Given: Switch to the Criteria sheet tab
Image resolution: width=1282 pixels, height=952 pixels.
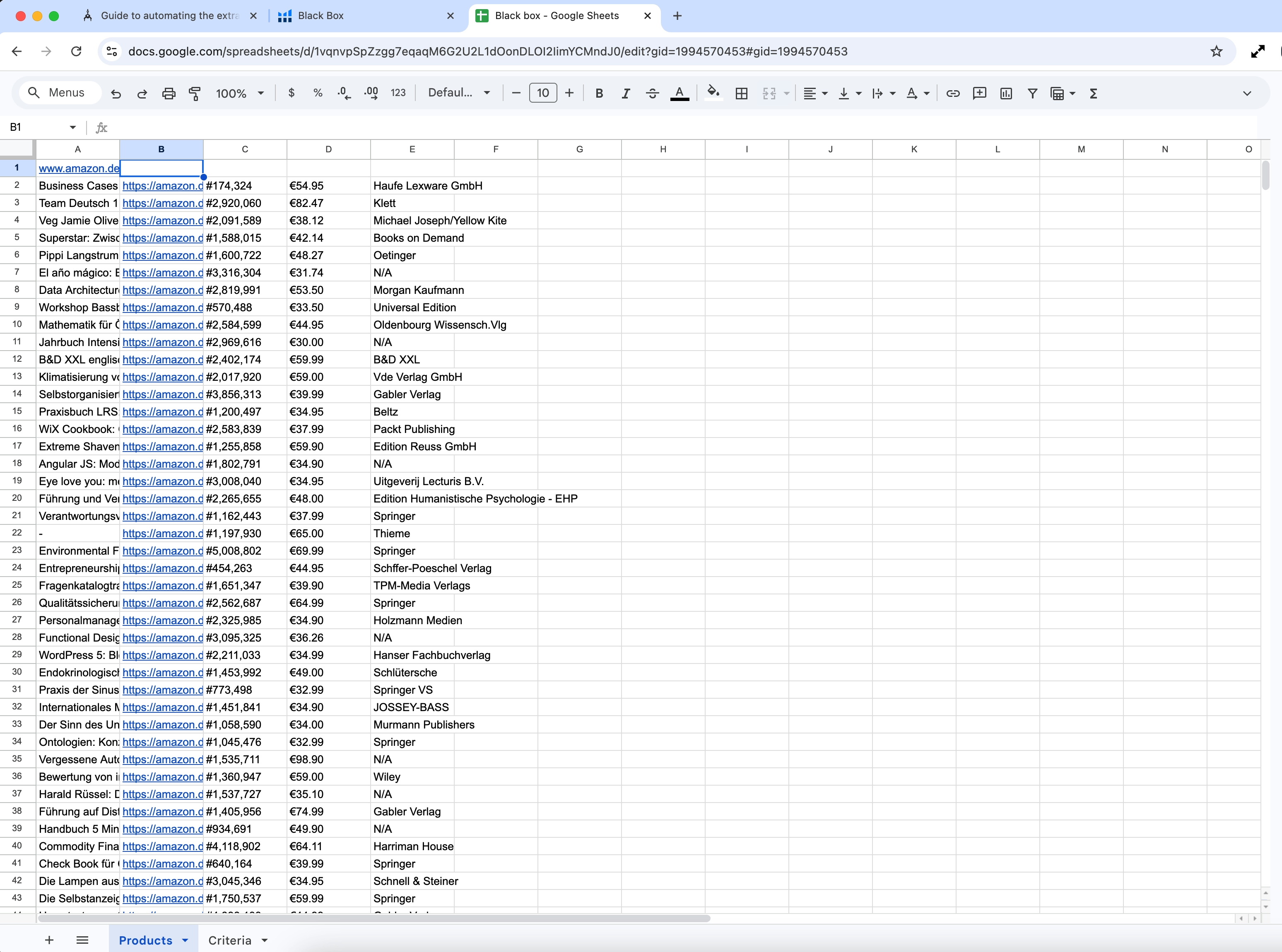Looking at the screenshot, I should pos(229,940).
